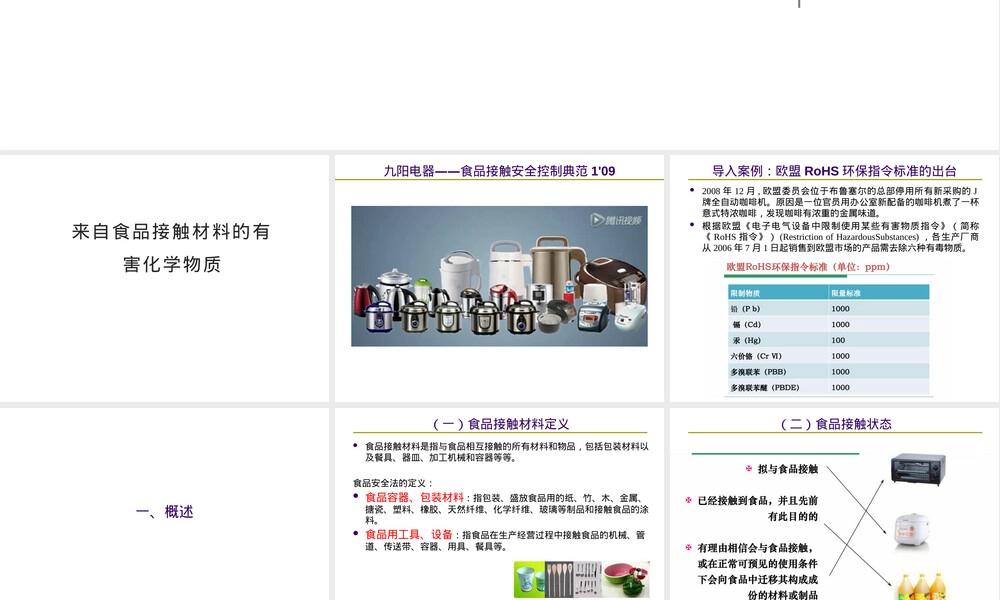Click the red text '食品用工具、设备'
The width and height of the screenshot is (1000, 600).
coord(409,534)
